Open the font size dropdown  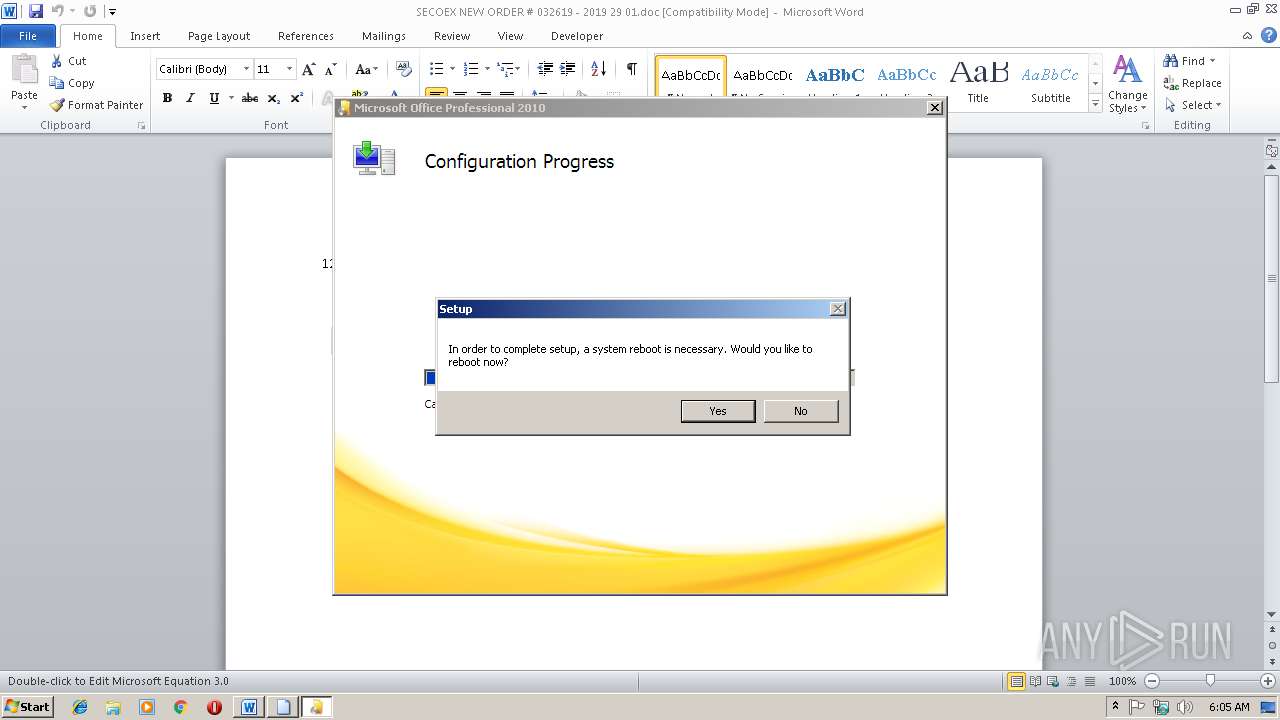(x=290, y=69)
